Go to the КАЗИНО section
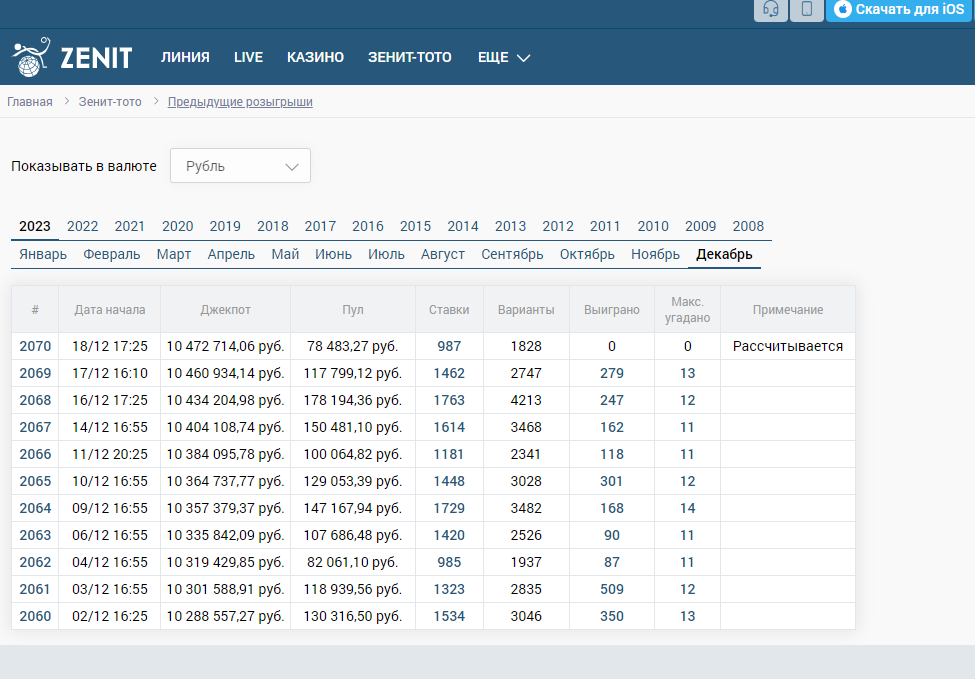975x679 pixels. pos(315,57)
